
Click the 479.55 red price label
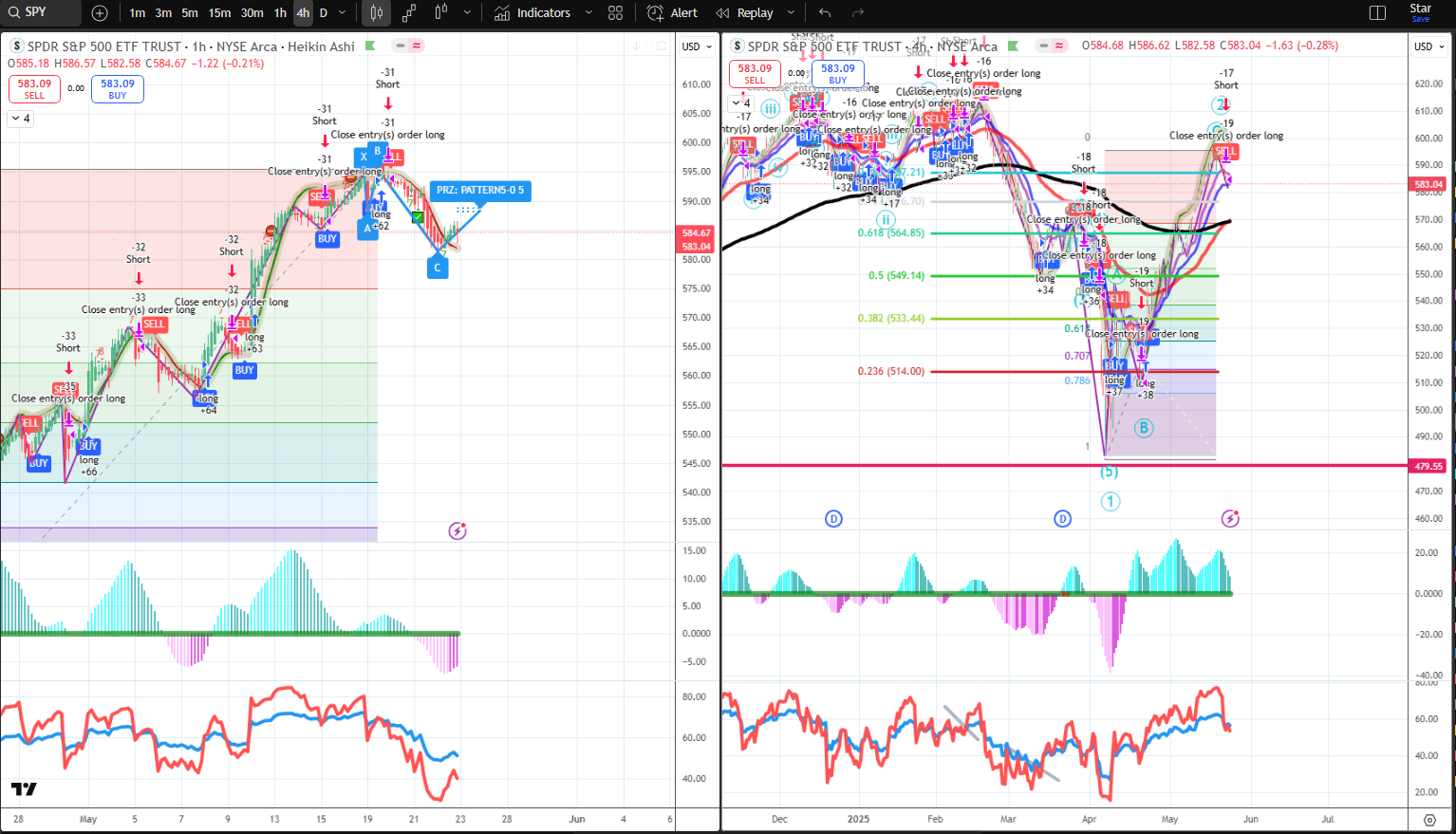click(x=1428, y=466)
